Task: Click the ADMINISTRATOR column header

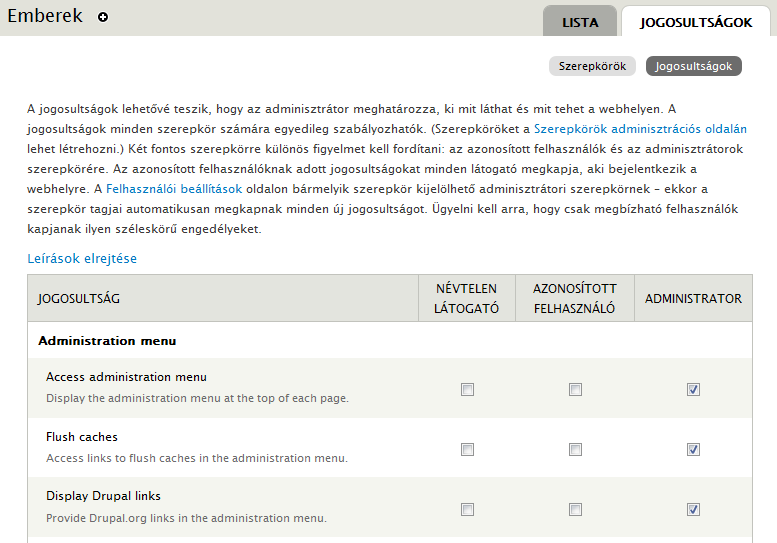Action: click(693, 299)
